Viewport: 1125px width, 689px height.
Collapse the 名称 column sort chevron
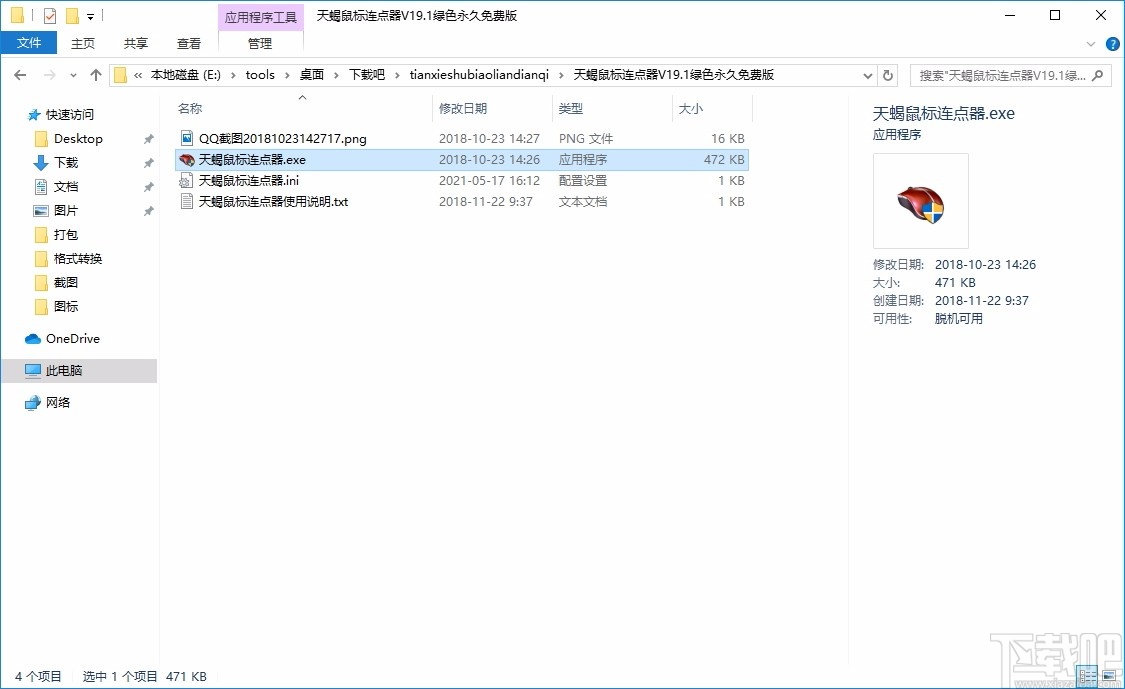point(301,99)
